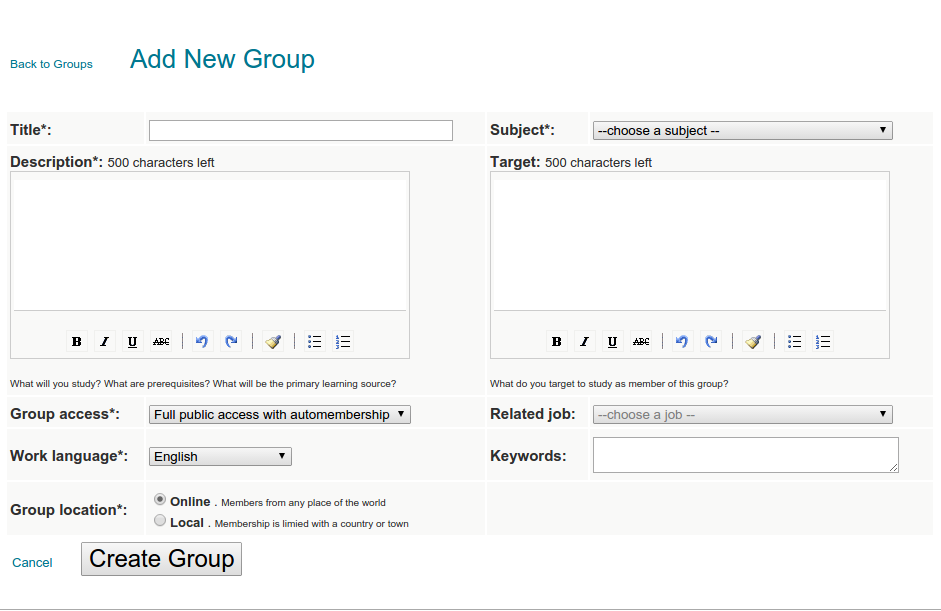The width and height of the screenshot is (941, 611).
Task: Go Back to Groups
Action: (51, 64)
